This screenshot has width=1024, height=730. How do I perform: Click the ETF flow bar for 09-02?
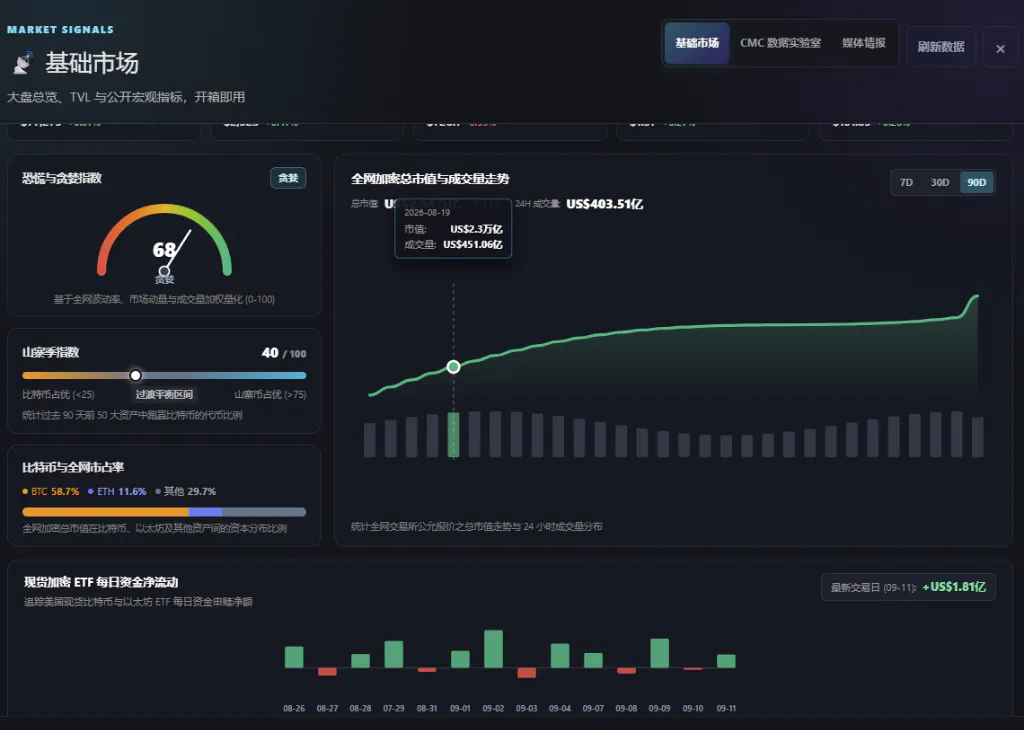493,648
